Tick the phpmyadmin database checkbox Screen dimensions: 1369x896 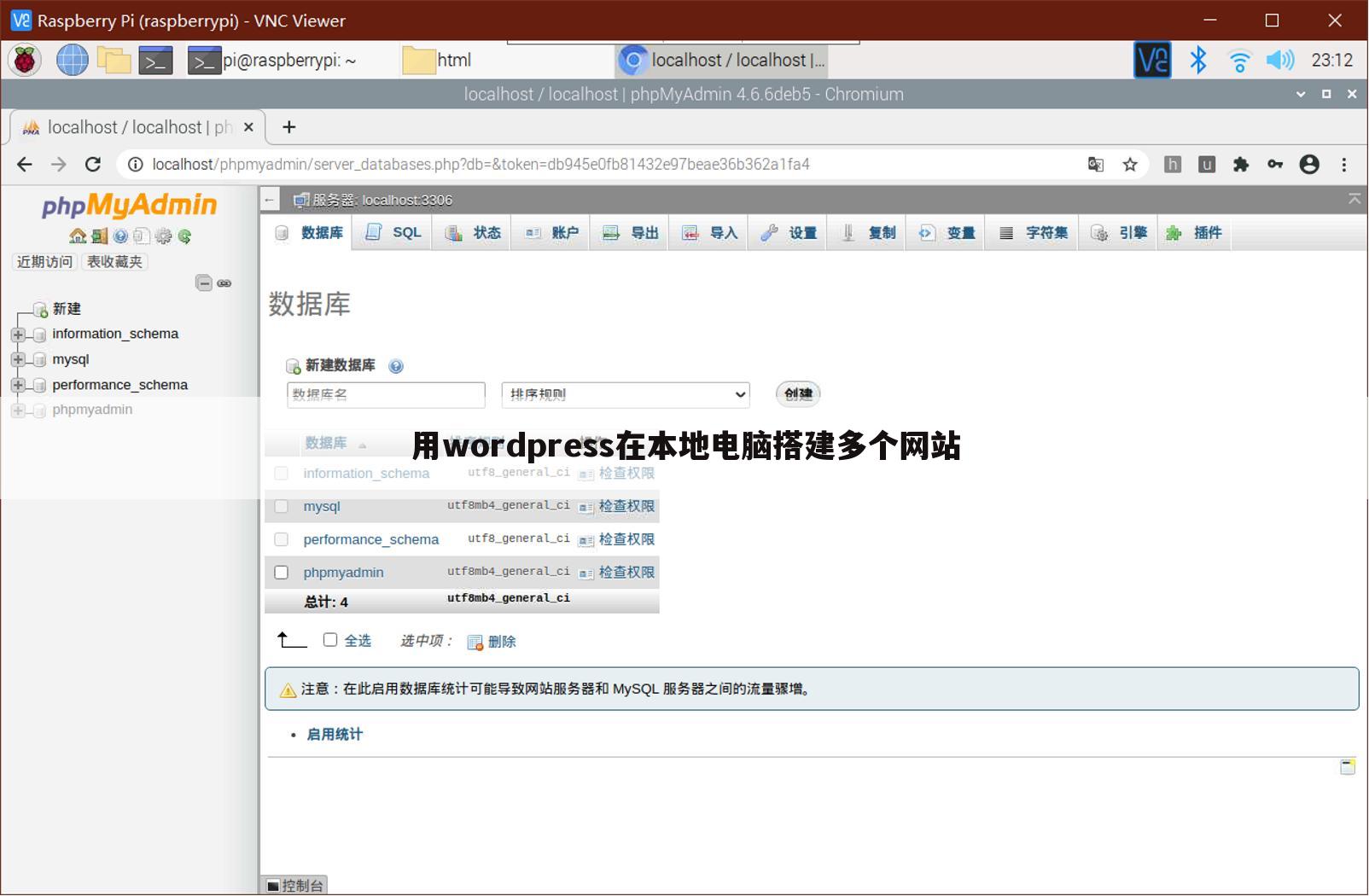[282, 572]
